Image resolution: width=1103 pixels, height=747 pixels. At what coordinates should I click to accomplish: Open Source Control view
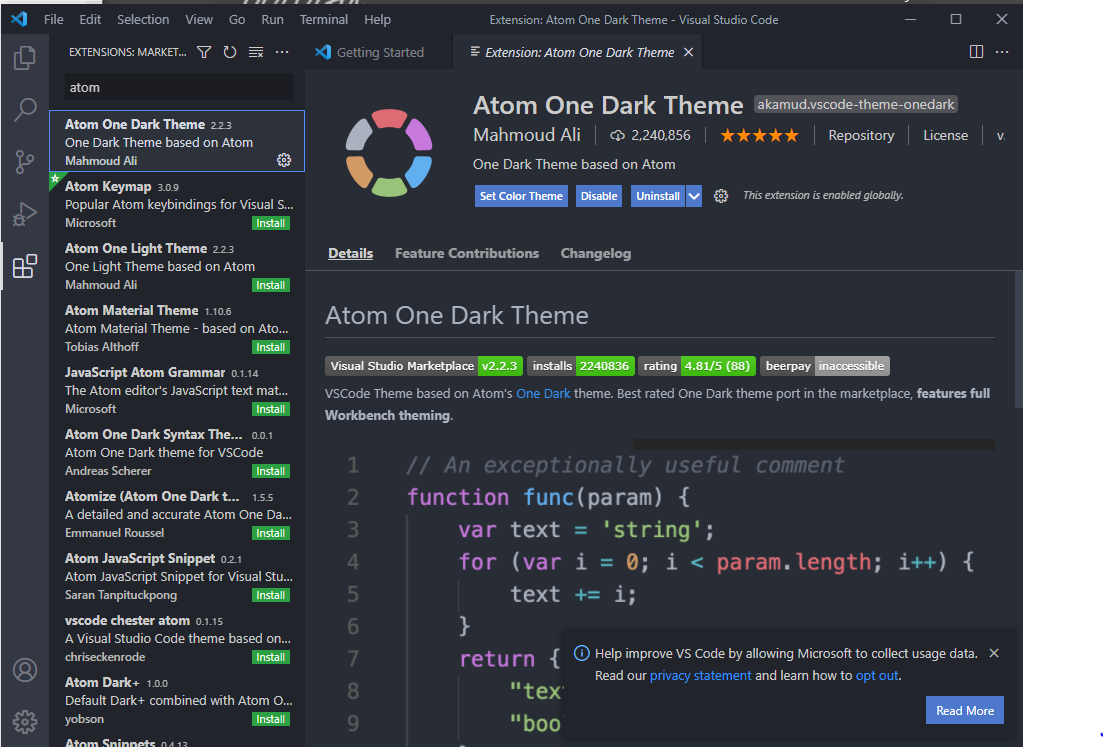pos(25,162)
